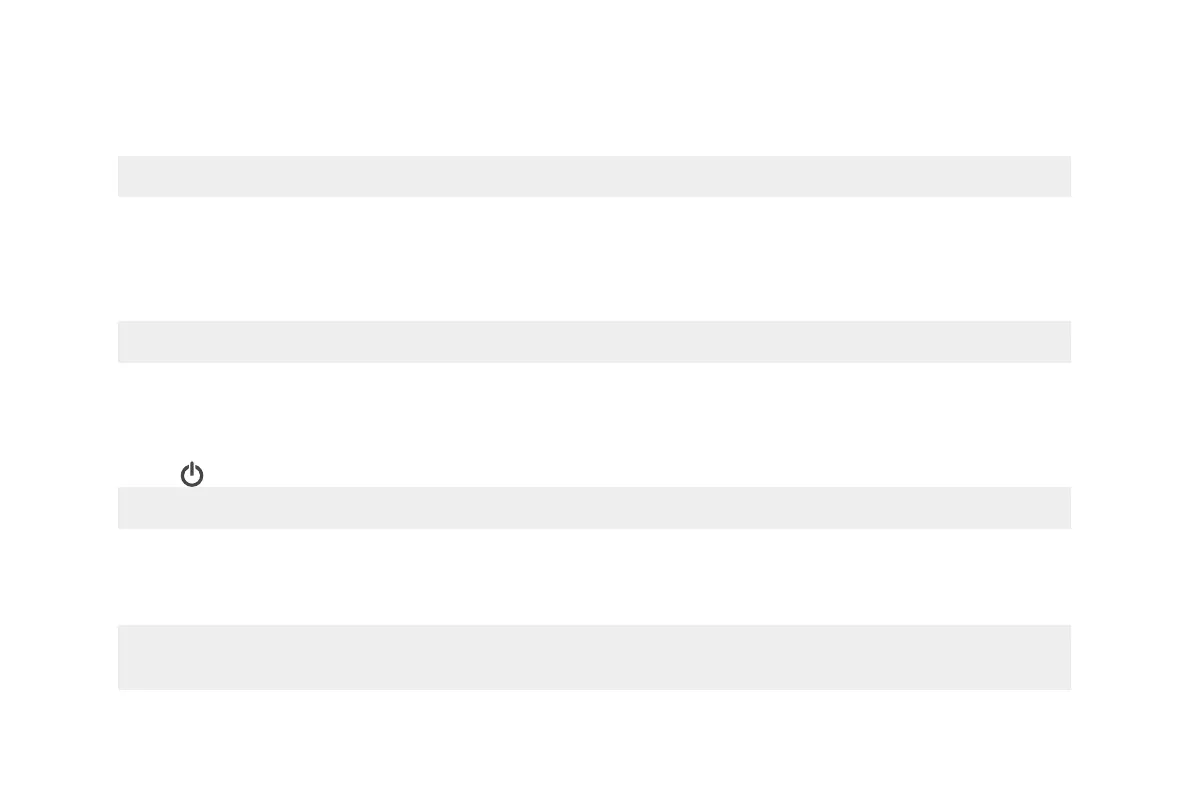Select the second gray highlighted row
The width and height of the screenshot is (1191, 794).
pyautogui.click(x=594, y=342)
